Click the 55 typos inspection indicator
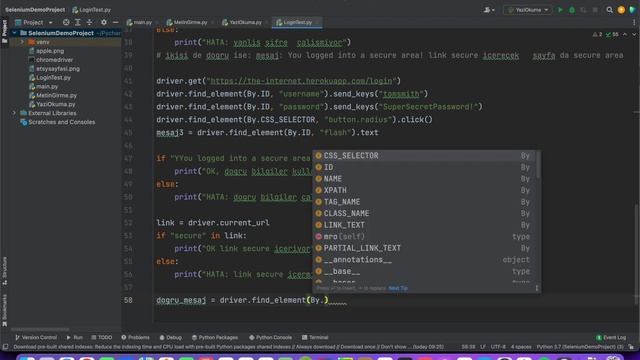This screenshot has height=360, width=640. coord(612,35)
